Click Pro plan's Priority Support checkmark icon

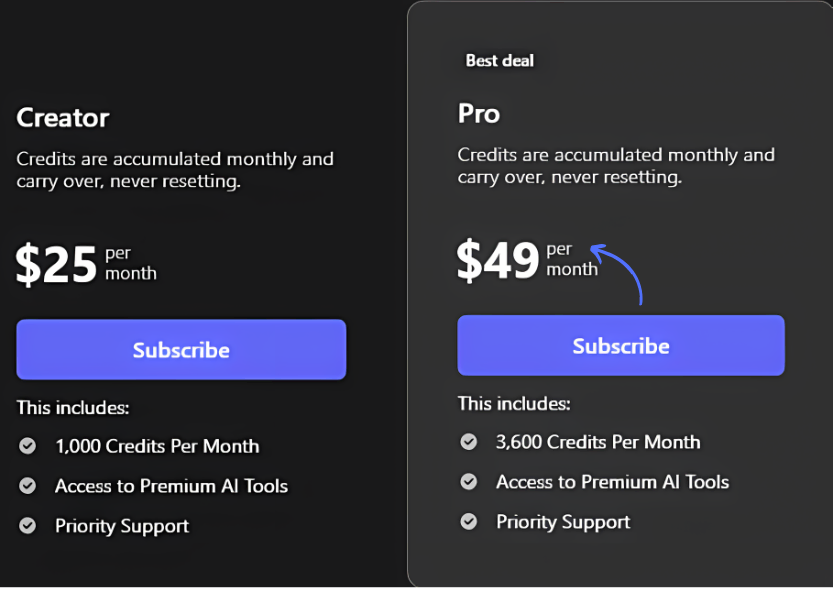468,522
